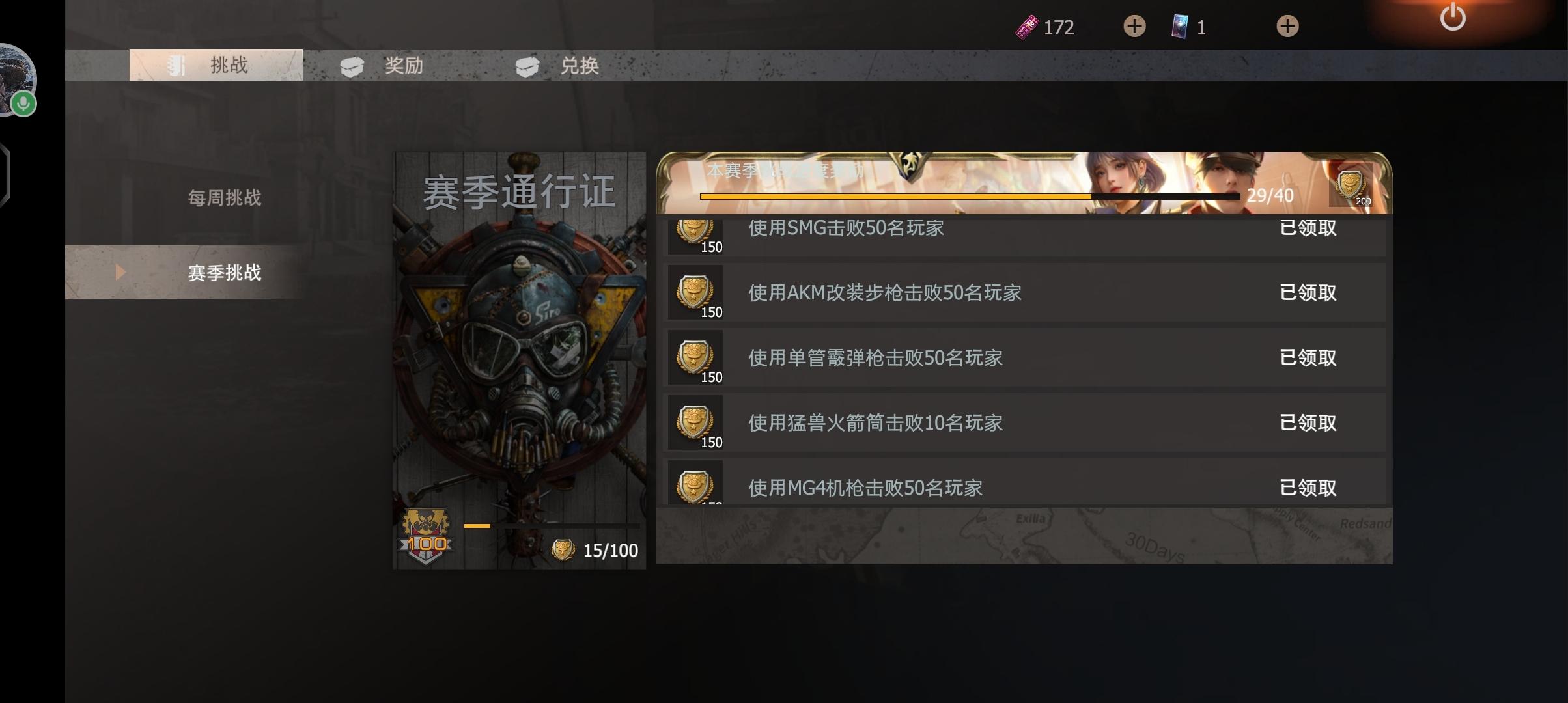Select the 挑战 tab
The width and height of the screenshot is (1568, 703).
216,65
